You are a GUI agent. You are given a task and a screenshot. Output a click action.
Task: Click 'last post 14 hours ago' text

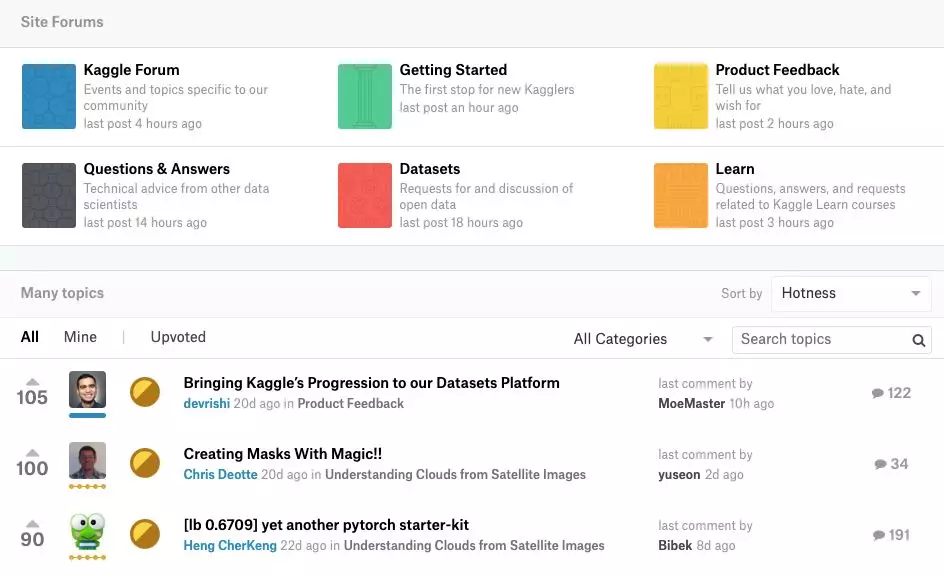click(x=145, y=222)
